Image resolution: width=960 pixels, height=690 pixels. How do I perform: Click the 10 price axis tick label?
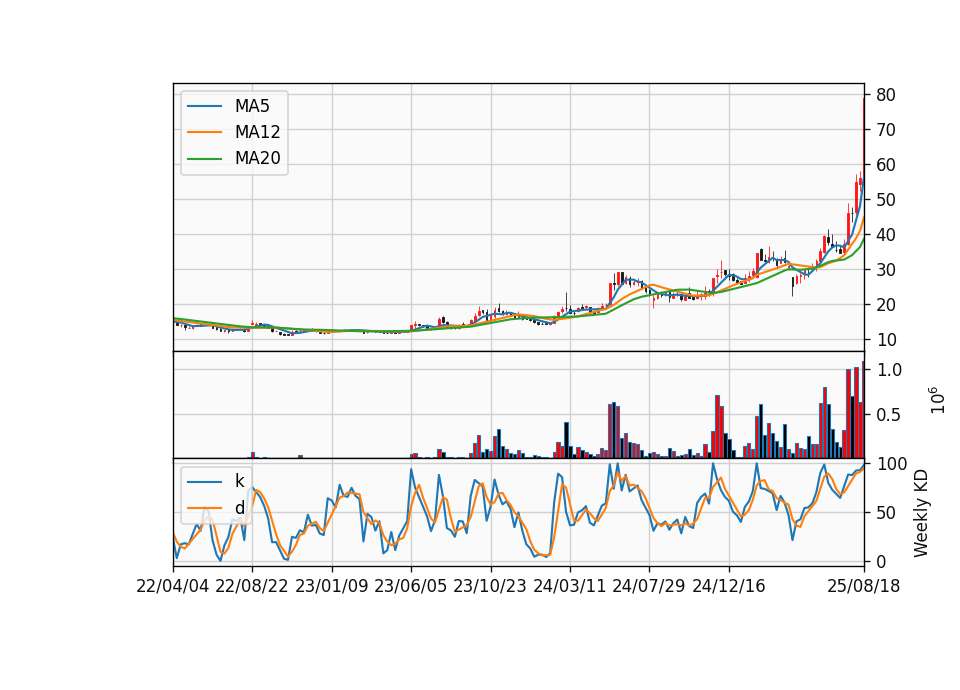coord(885,340)
